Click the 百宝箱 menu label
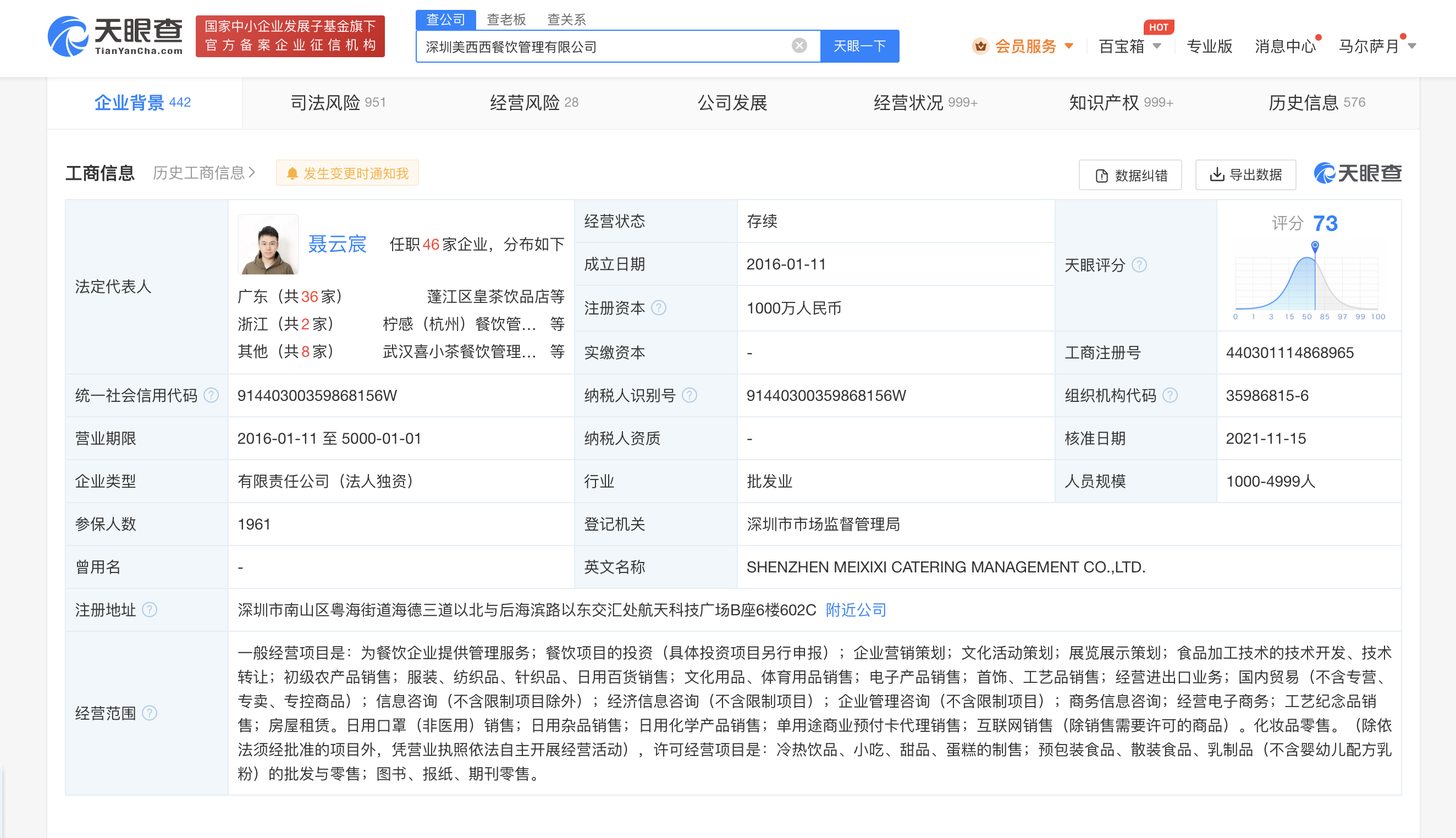Image resolution: width=1456 pixels, height=838 pixels. point(1121,46)
